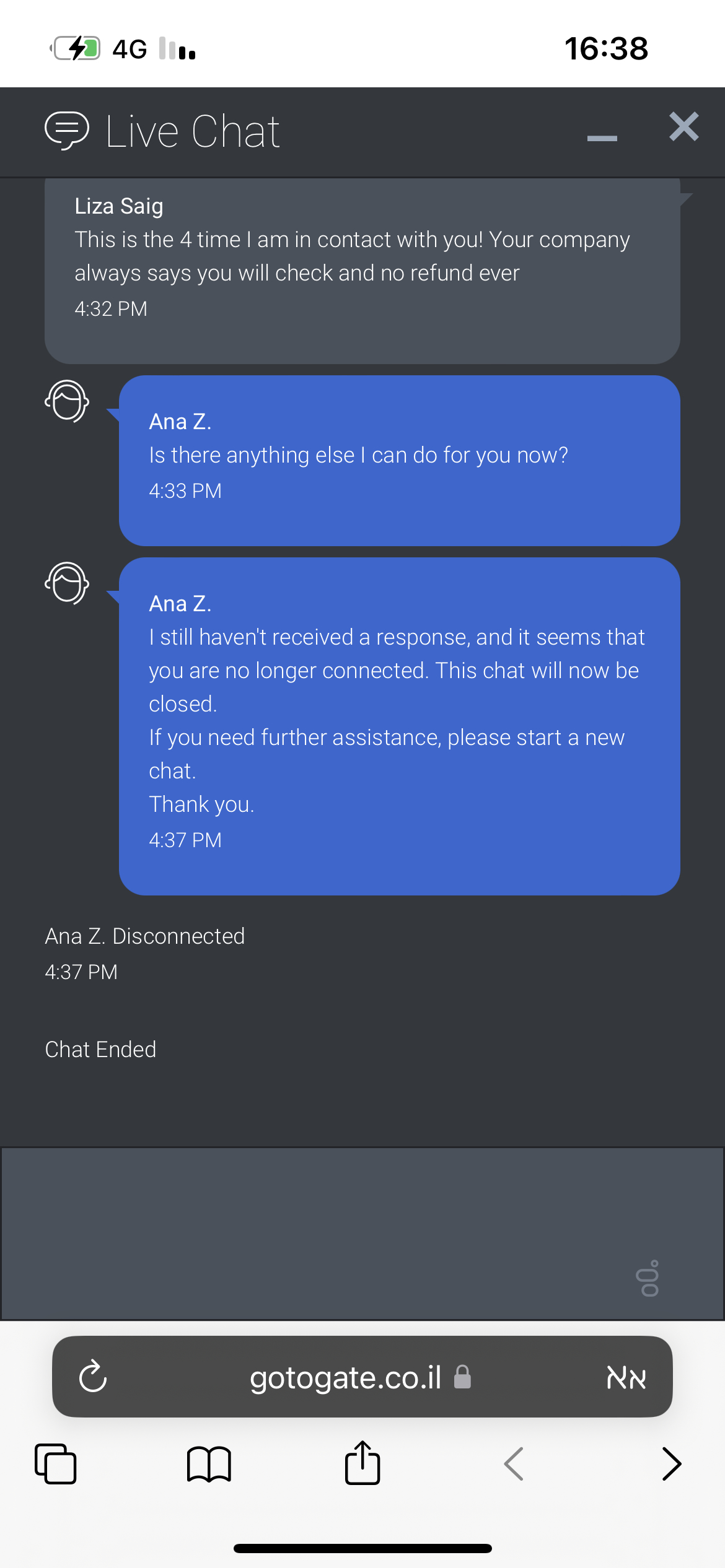This screenshot has height=1568, width=725.
Task: Go forward to the next page
Action: pos(671,1464)
